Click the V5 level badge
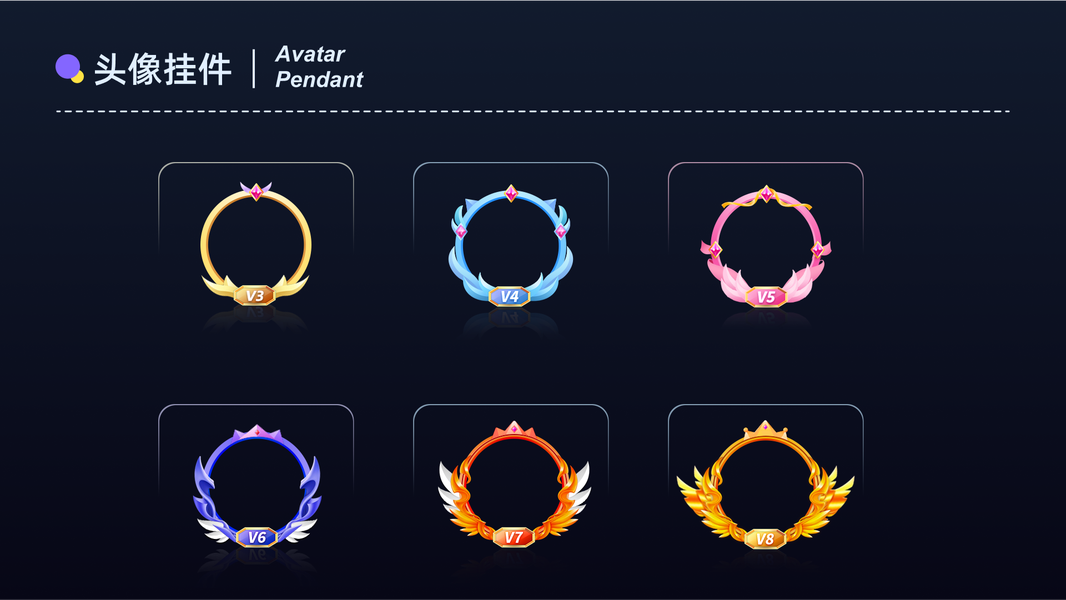Image resolution: width=1066 pixels, height=600 pixels. pyautogui.click(x=766, y=297)
